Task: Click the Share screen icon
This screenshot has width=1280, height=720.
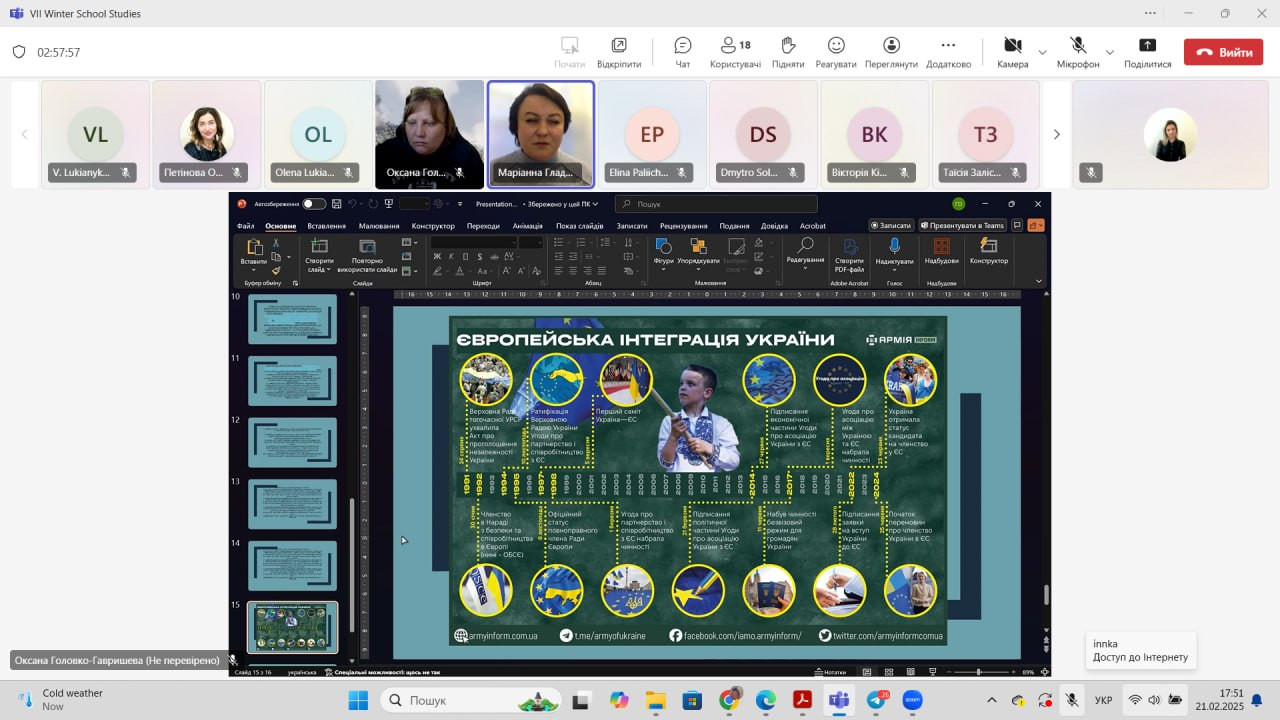Action: [x=1147, y=51]
